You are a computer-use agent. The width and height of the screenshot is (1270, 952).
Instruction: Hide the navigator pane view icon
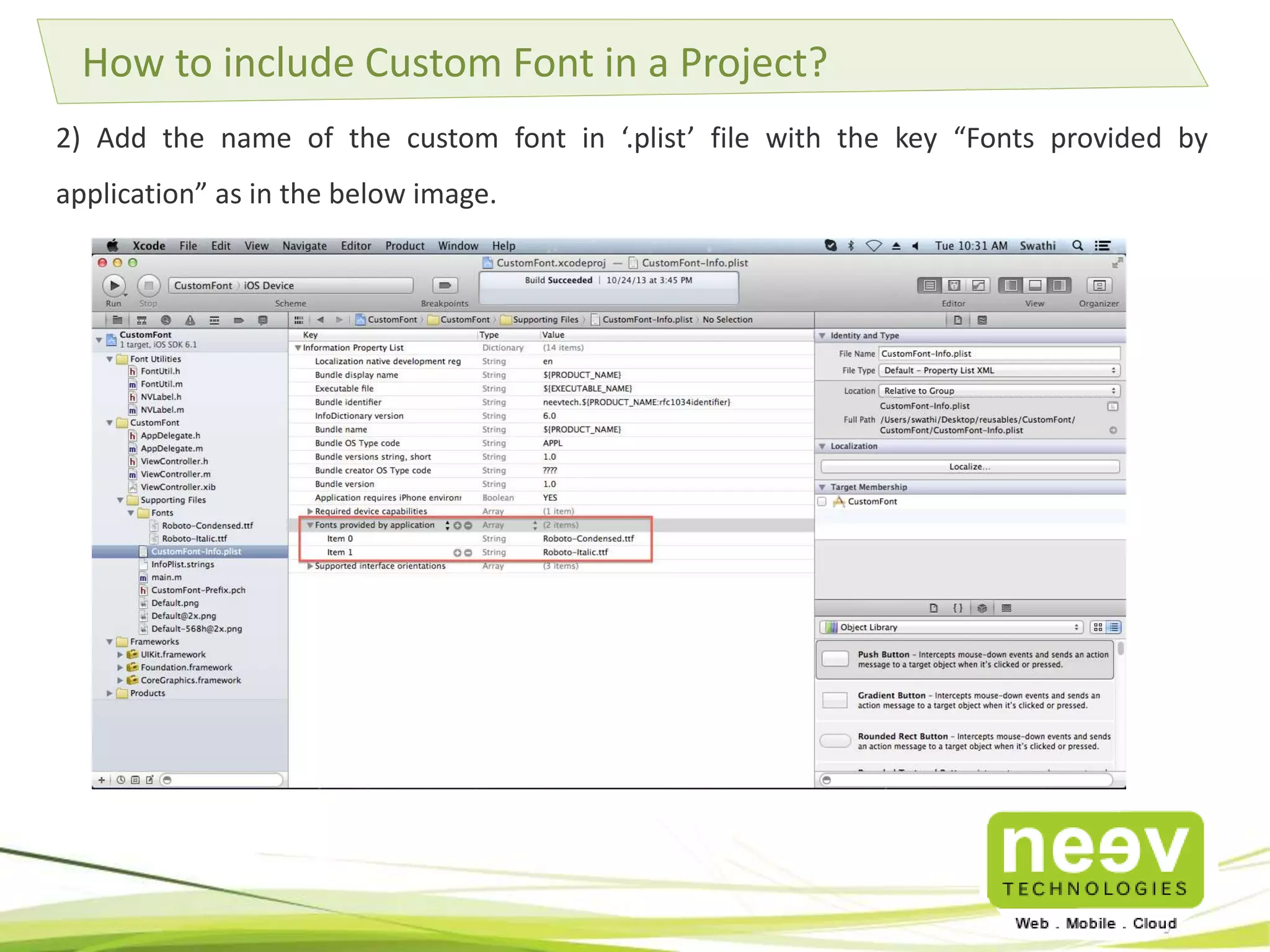click(x=1011, y=285)
